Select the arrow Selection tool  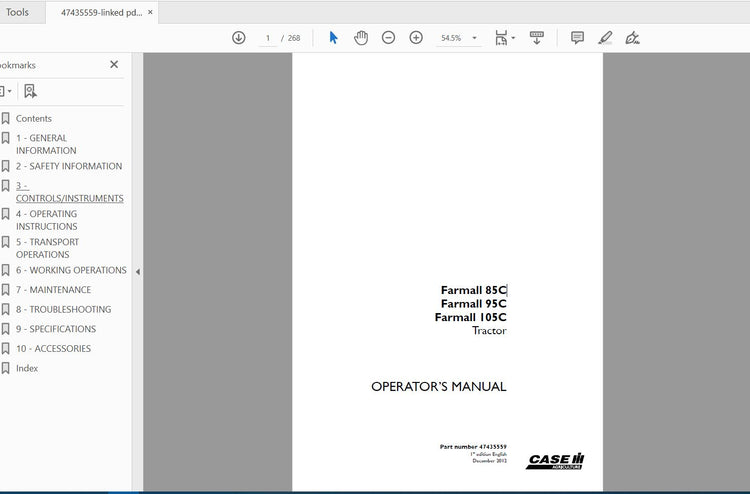tap(333, 38)
